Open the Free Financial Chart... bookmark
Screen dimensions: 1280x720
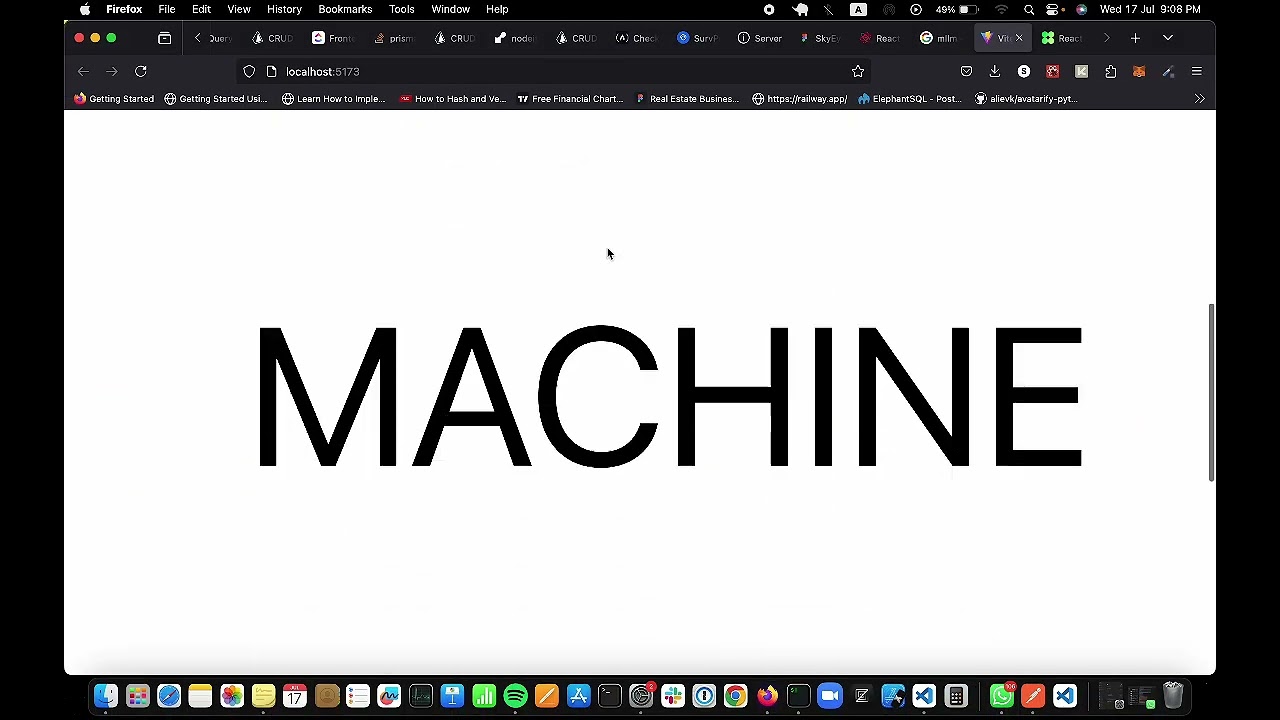(570, 98)
